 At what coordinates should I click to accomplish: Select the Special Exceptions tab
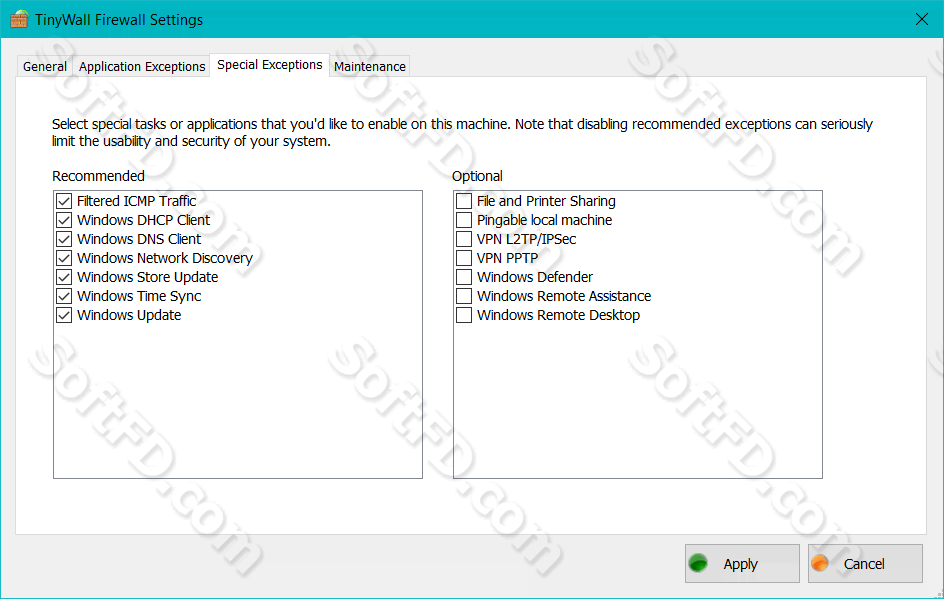(270, 65)
